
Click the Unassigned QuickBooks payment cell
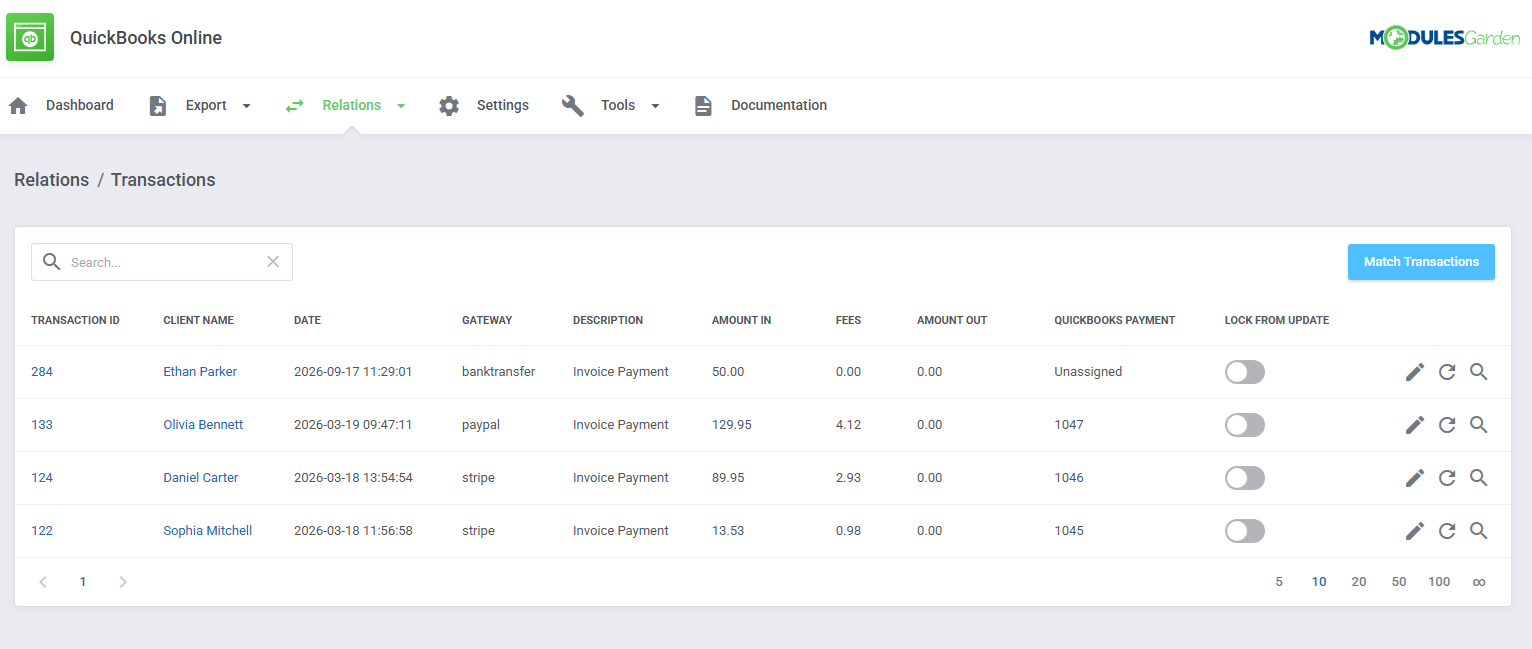click(x=1088, y=372)
